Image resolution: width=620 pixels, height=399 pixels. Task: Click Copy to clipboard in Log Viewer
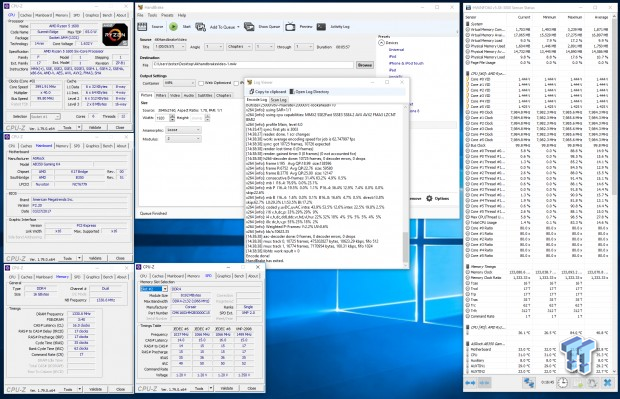(267, 92)
